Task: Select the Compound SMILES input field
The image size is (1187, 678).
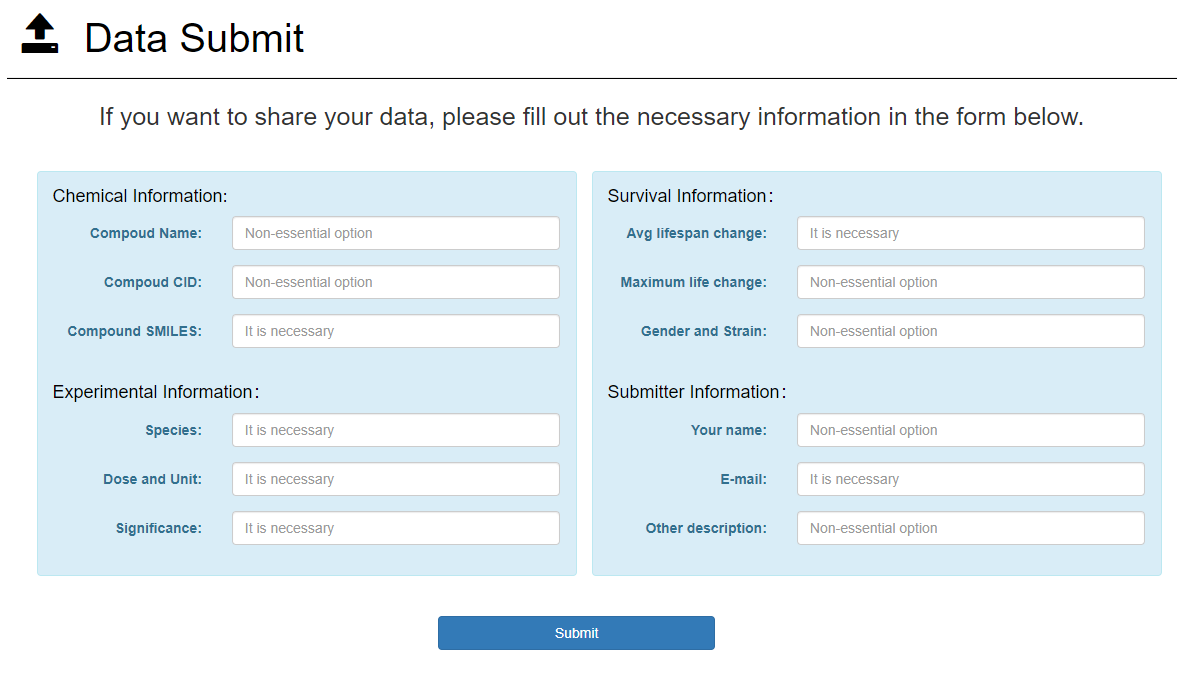Action: coord(395,331)
